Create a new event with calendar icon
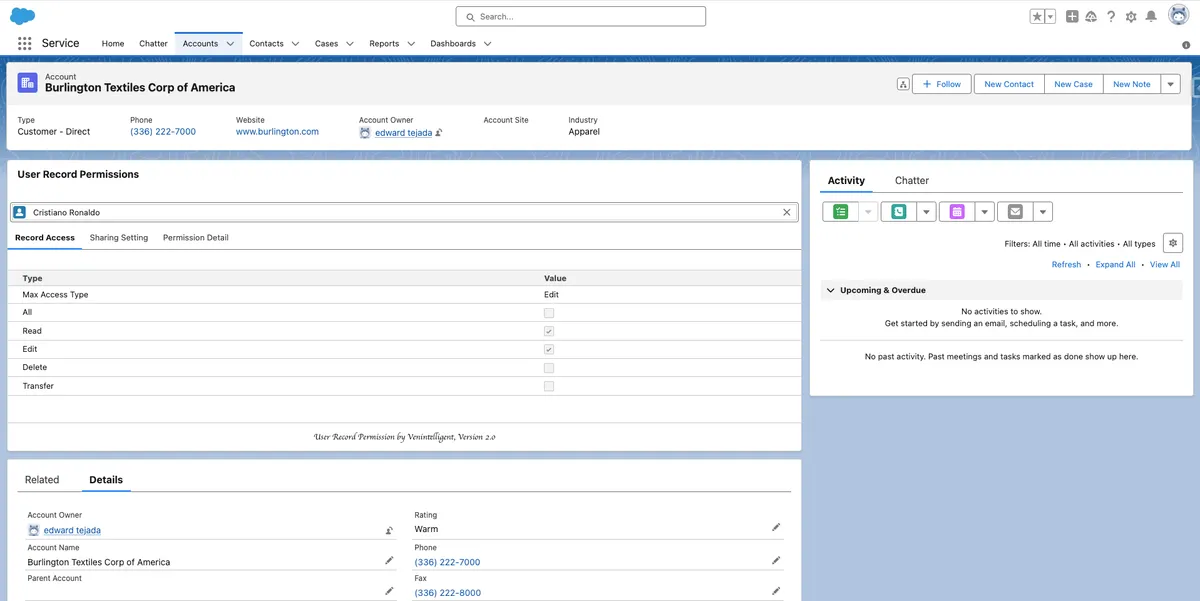 [957, 212]
